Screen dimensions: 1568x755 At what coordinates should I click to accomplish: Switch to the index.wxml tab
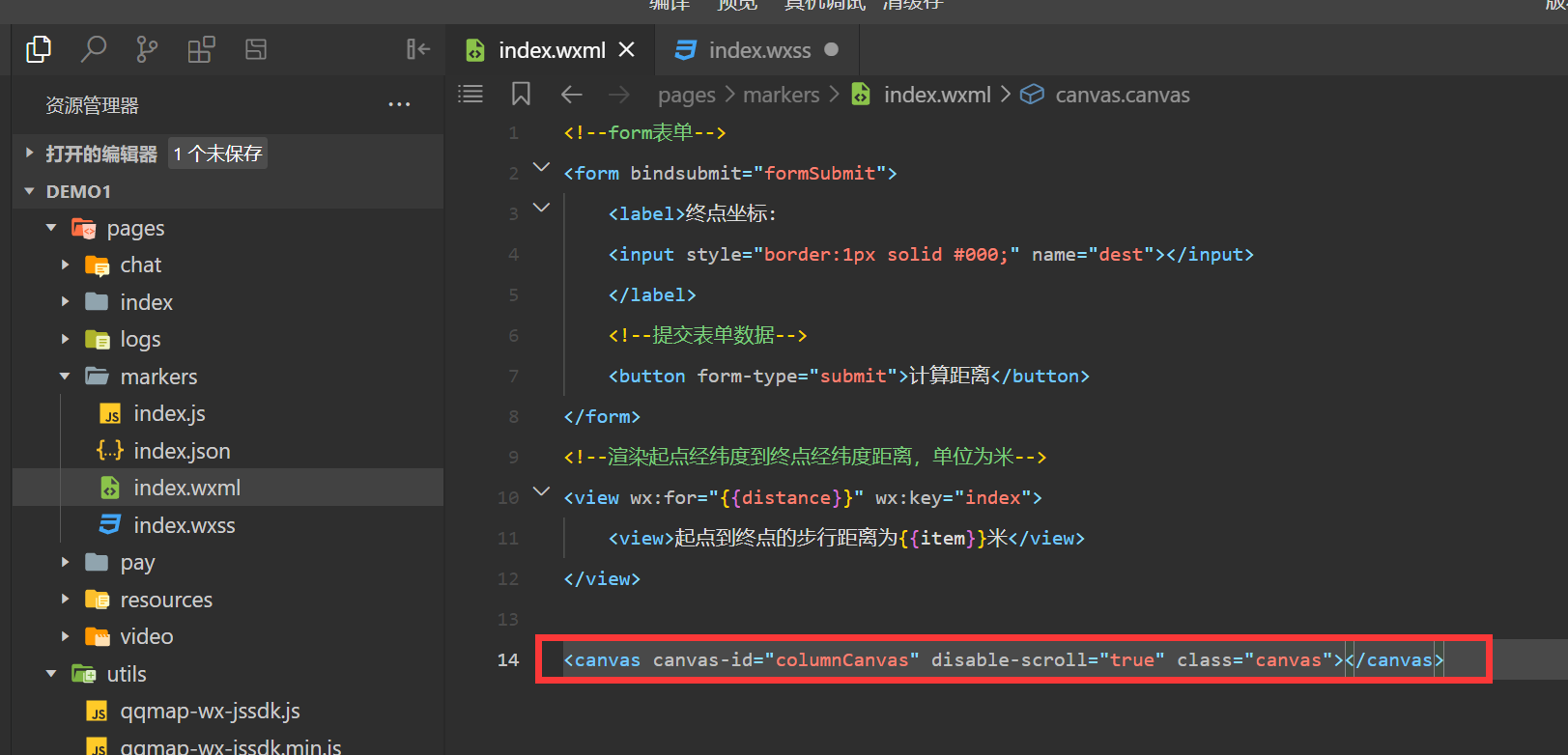click(x=551, y=50)
